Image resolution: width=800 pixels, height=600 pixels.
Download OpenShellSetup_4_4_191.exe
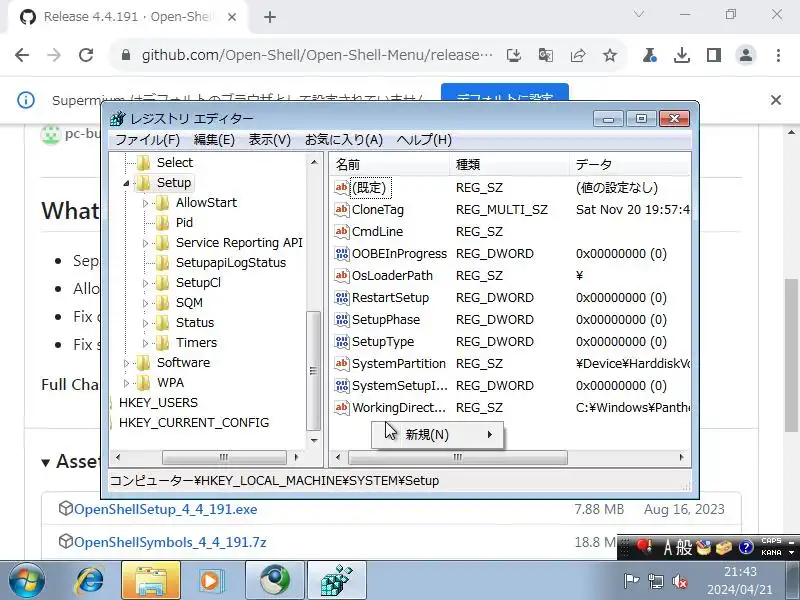coord(165,509)
